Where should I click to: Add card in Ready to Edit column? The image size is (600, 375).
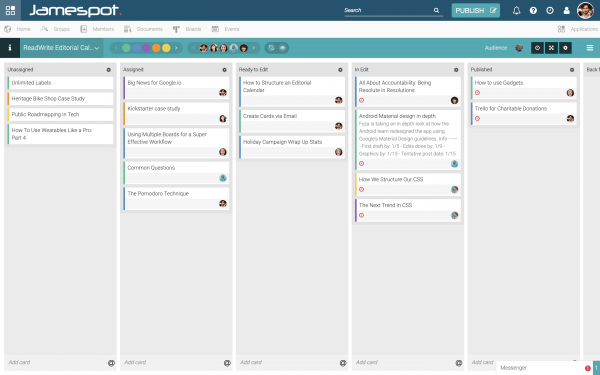tap(251, 362)
